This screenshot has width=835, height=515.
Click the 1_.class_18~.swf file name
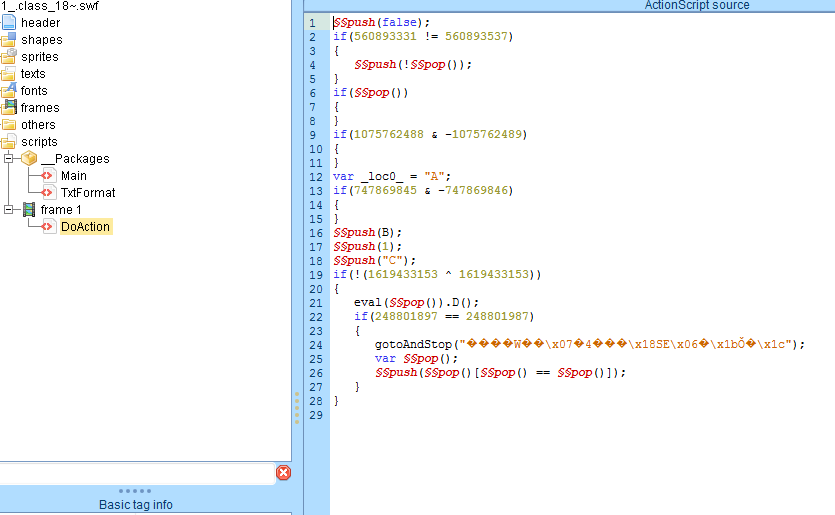(50, 6)
